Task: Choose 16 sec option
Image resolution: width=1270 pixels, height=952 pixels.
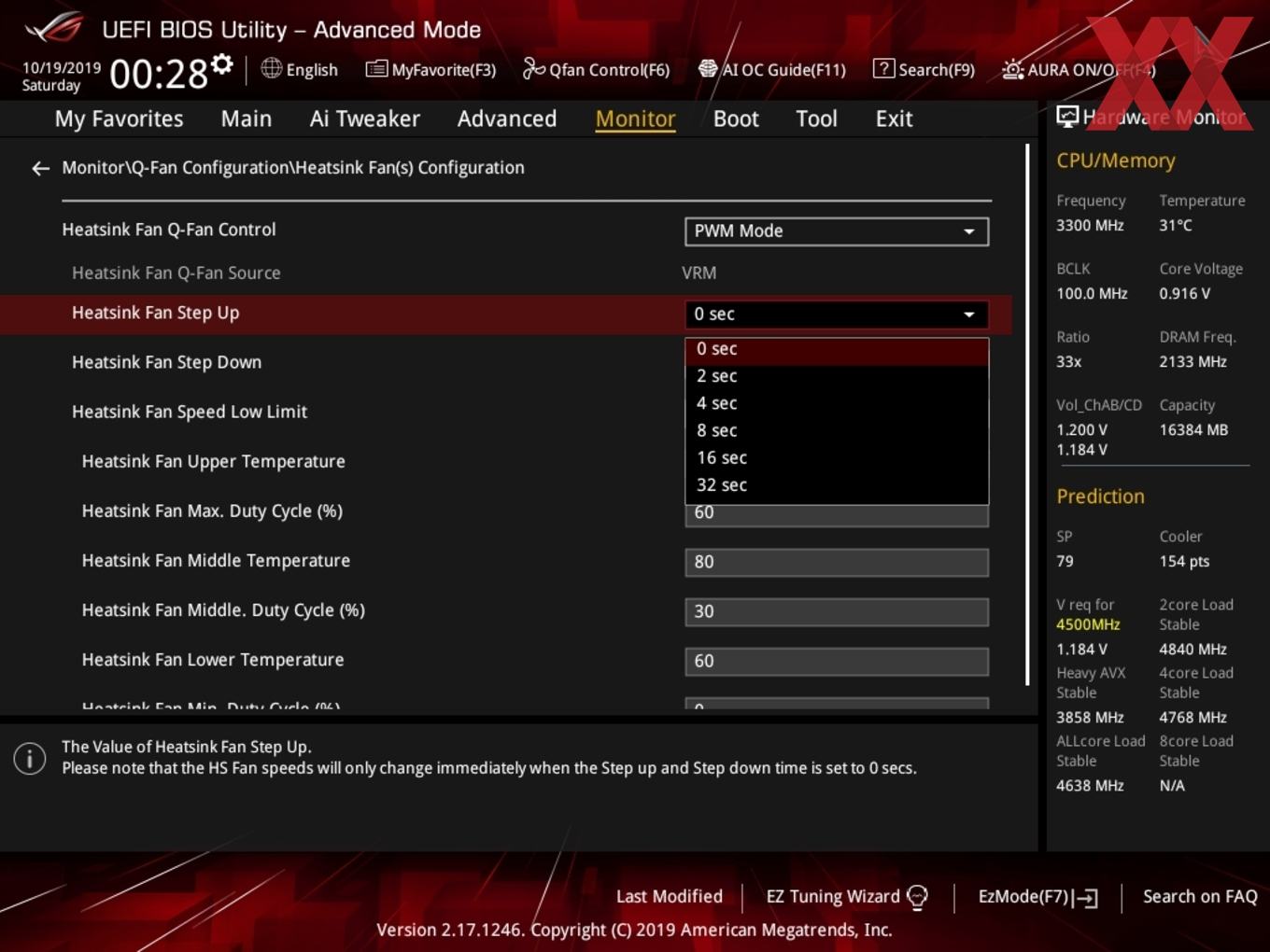Action: (837, 457)
